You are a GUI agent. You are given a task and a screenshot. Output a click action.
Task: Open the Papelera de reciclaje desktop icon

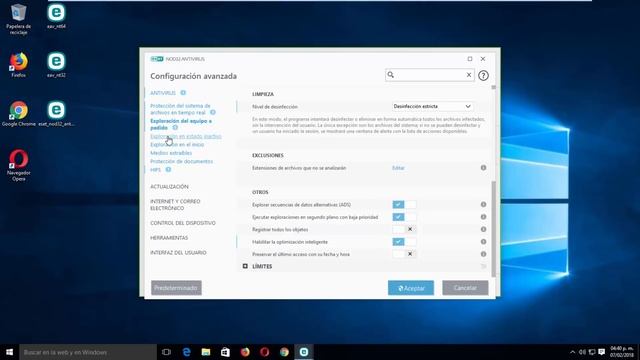[x=18, y=18]
